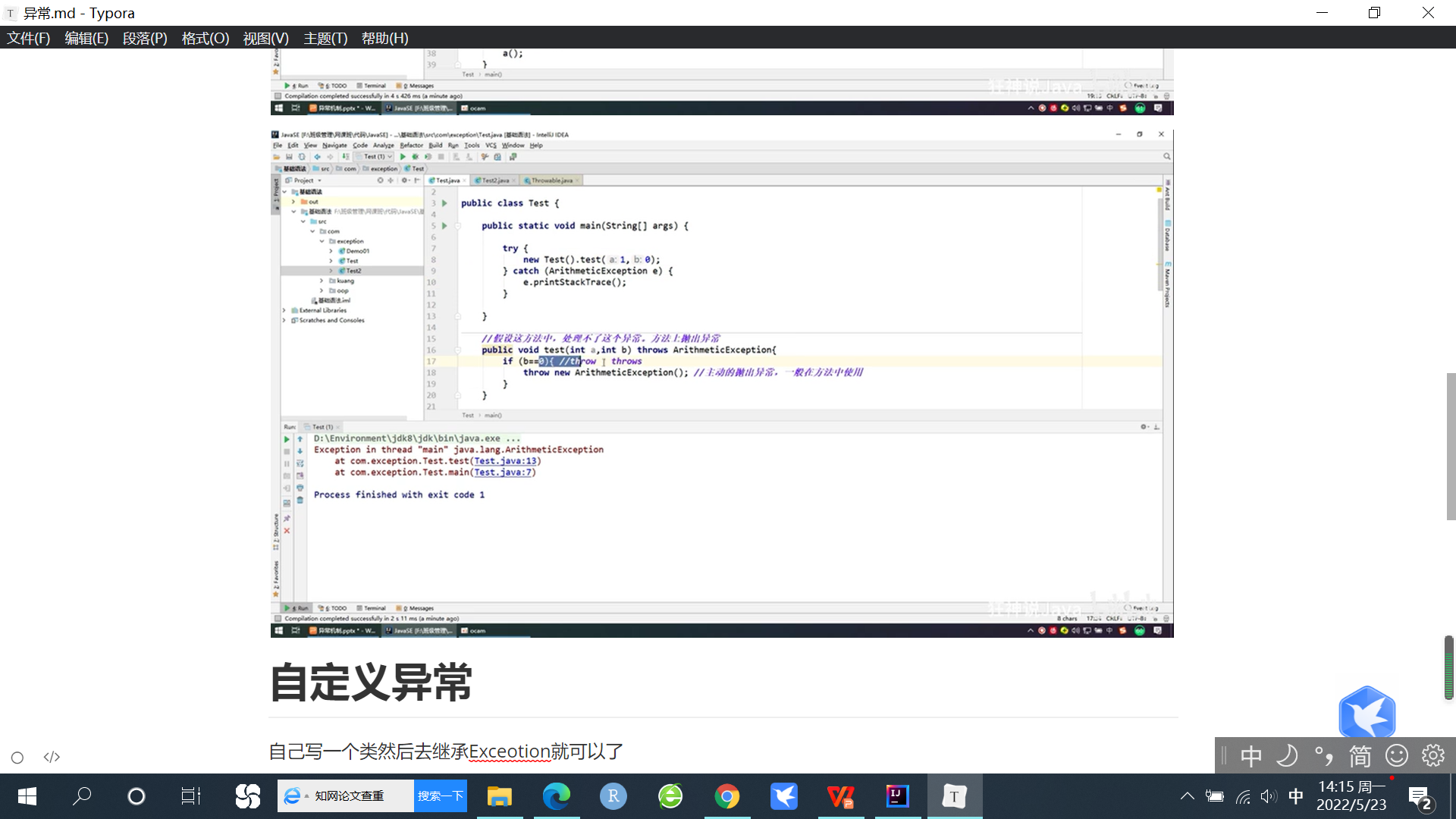Open Typora from the taskbar

point(954,796)
